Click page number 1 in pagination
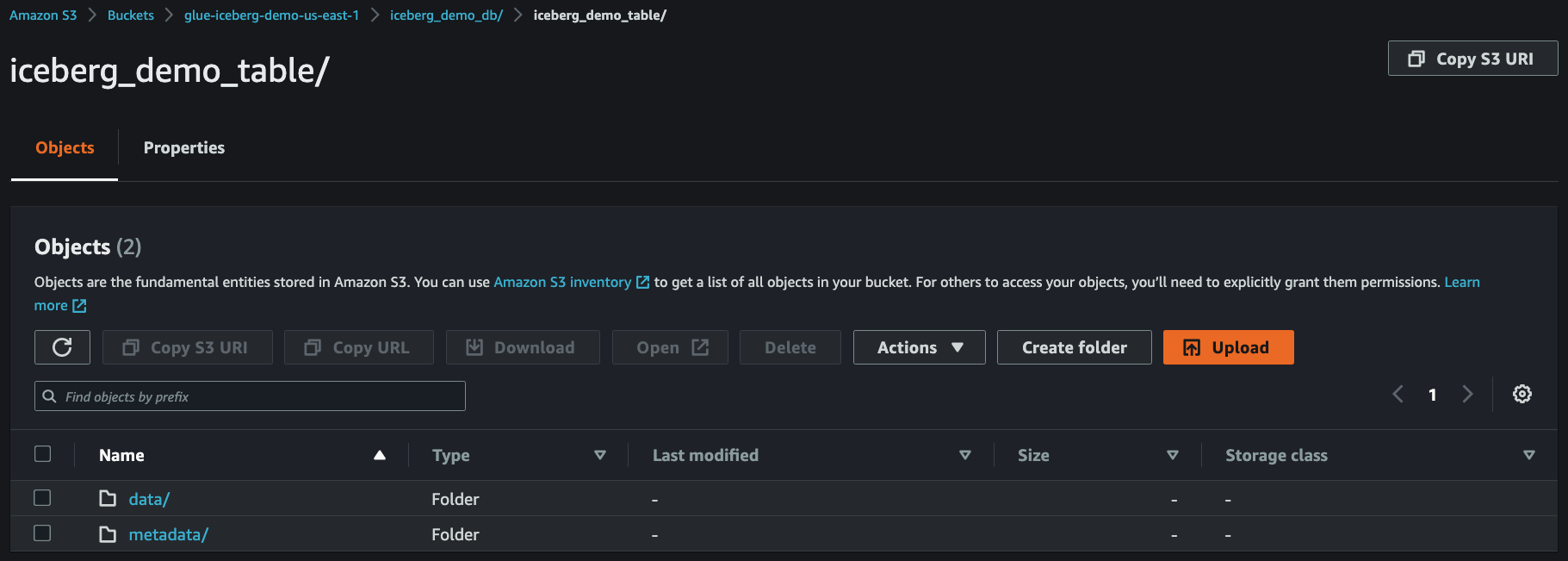1568x561 pixels. (x=1433, y=395)
